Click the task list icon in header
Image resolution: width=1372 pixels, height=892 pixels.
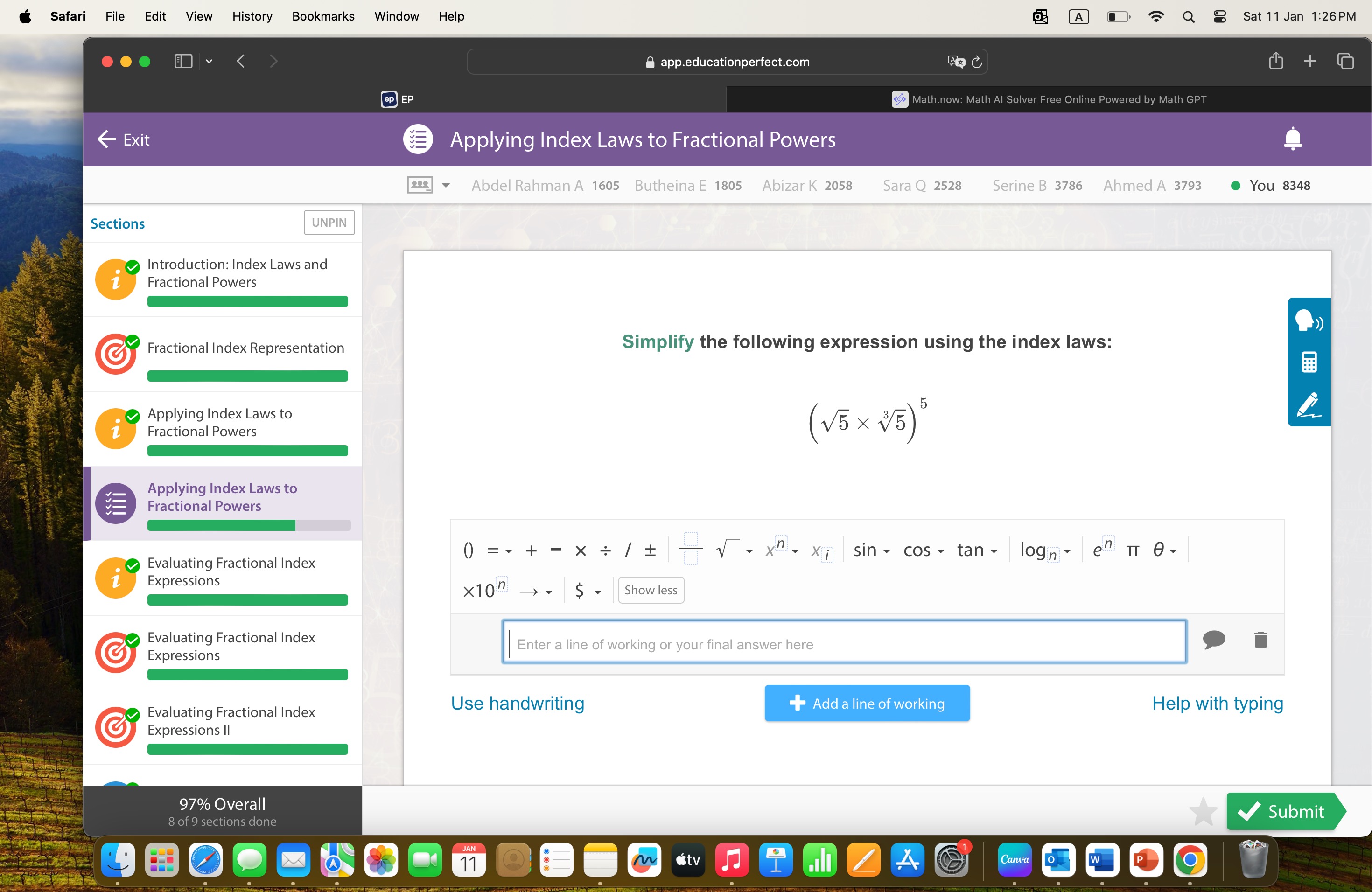point(417,139)
